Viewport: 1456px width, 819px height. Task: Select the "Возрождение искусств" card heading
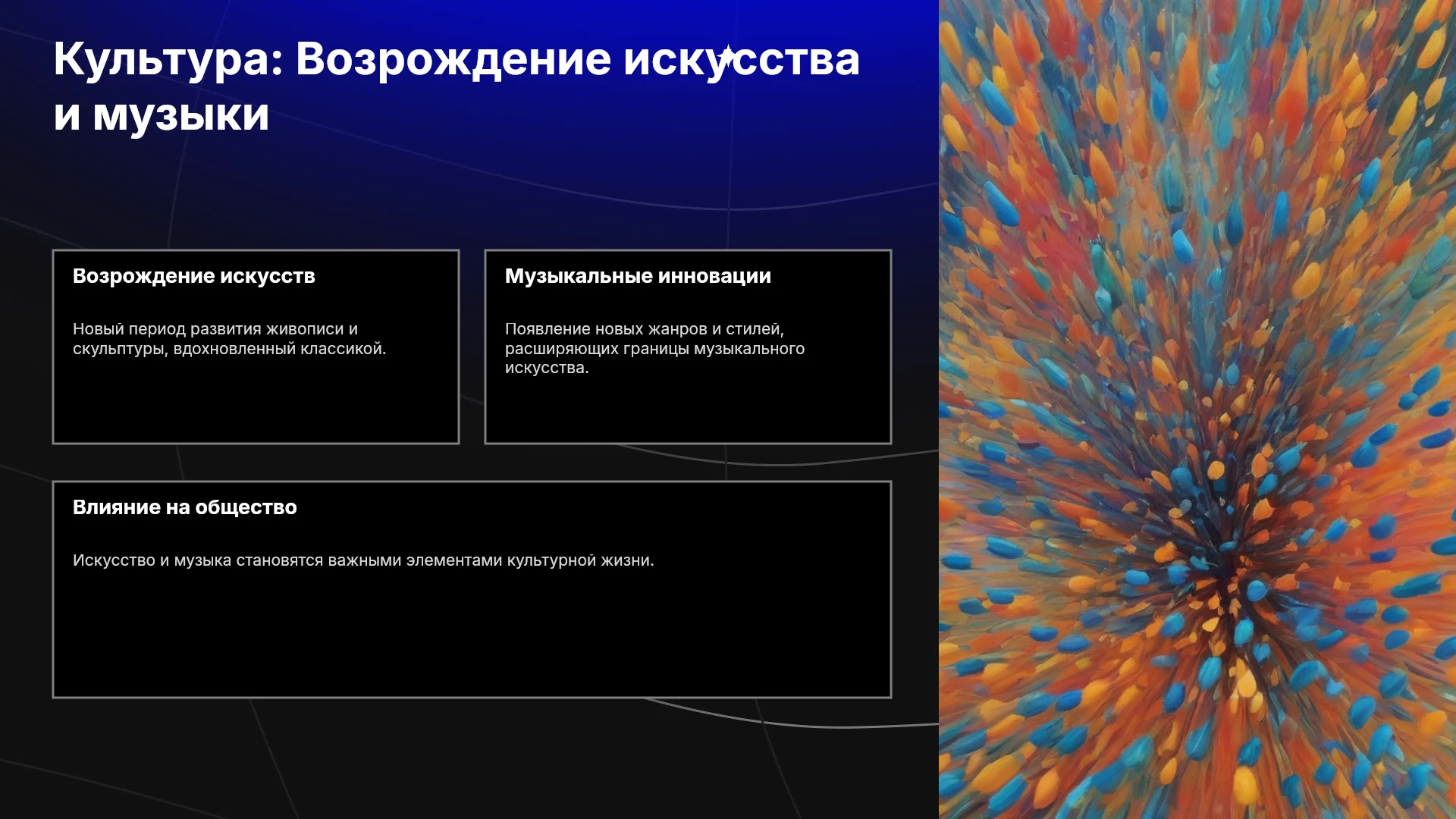pos(194,276)
